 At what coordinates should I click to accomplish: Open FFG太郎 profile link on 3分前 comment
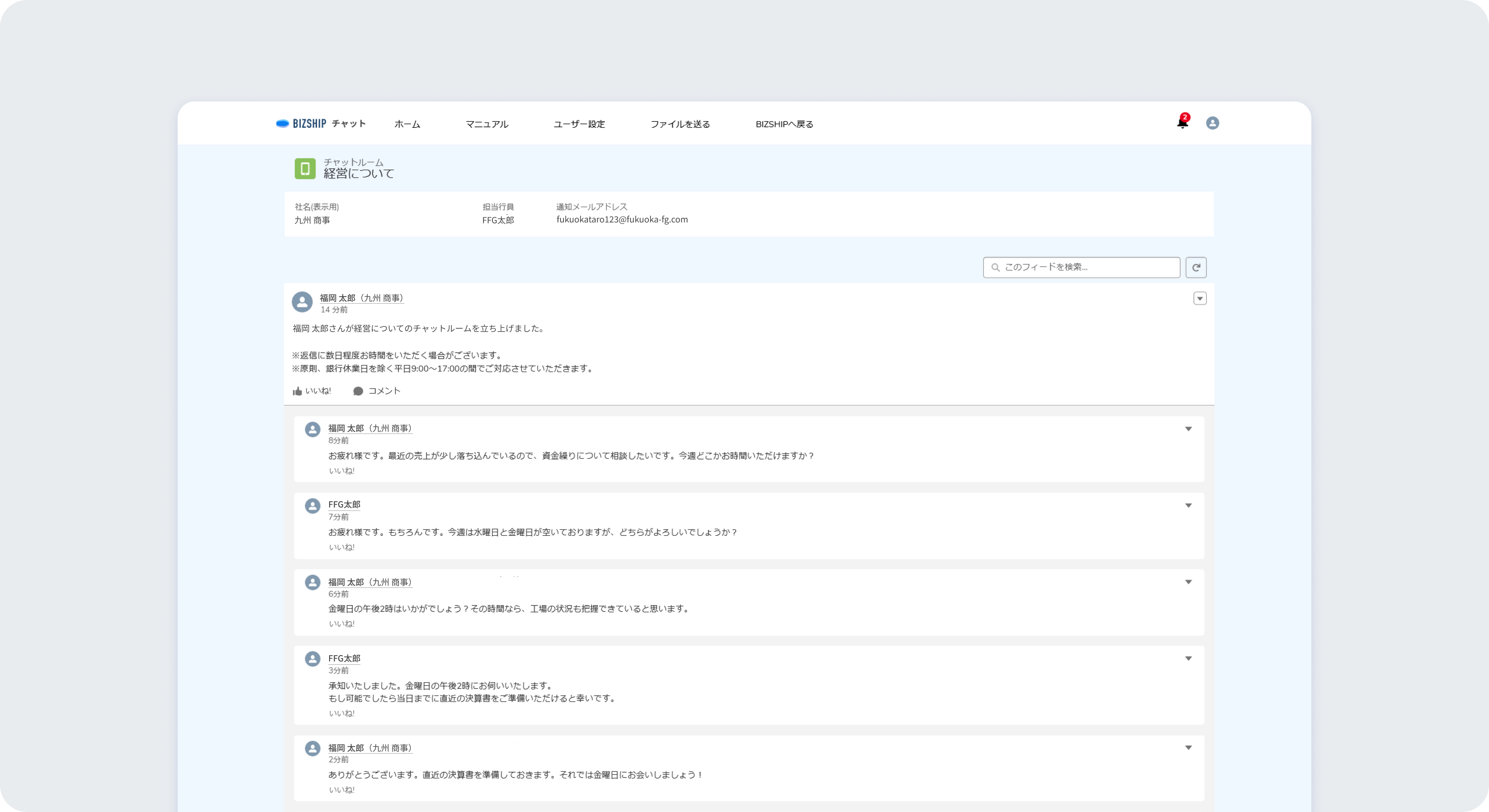point(344,658)
